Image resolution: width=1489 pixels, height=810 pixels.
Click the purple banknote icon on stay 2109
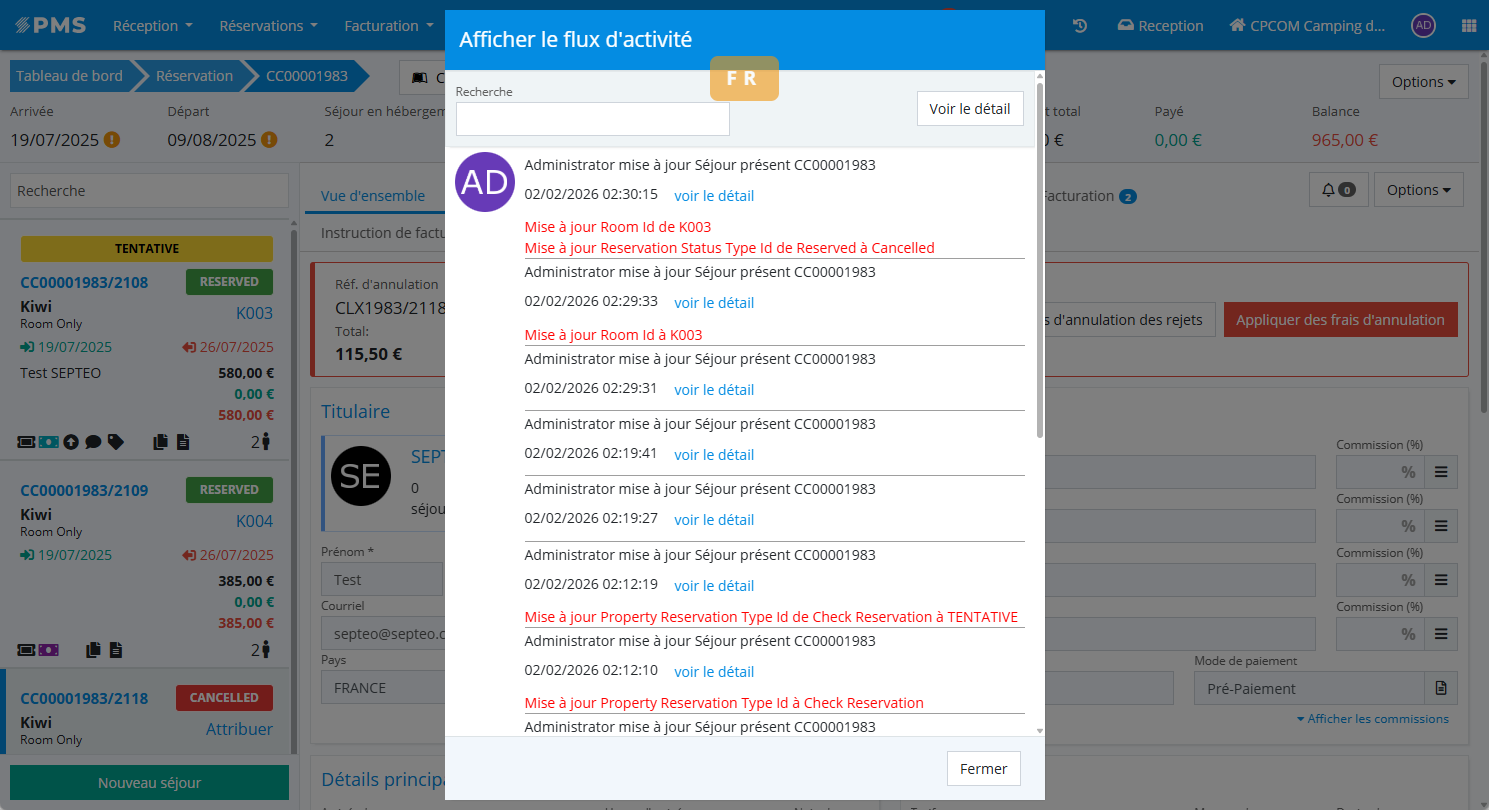click(49, 649)
